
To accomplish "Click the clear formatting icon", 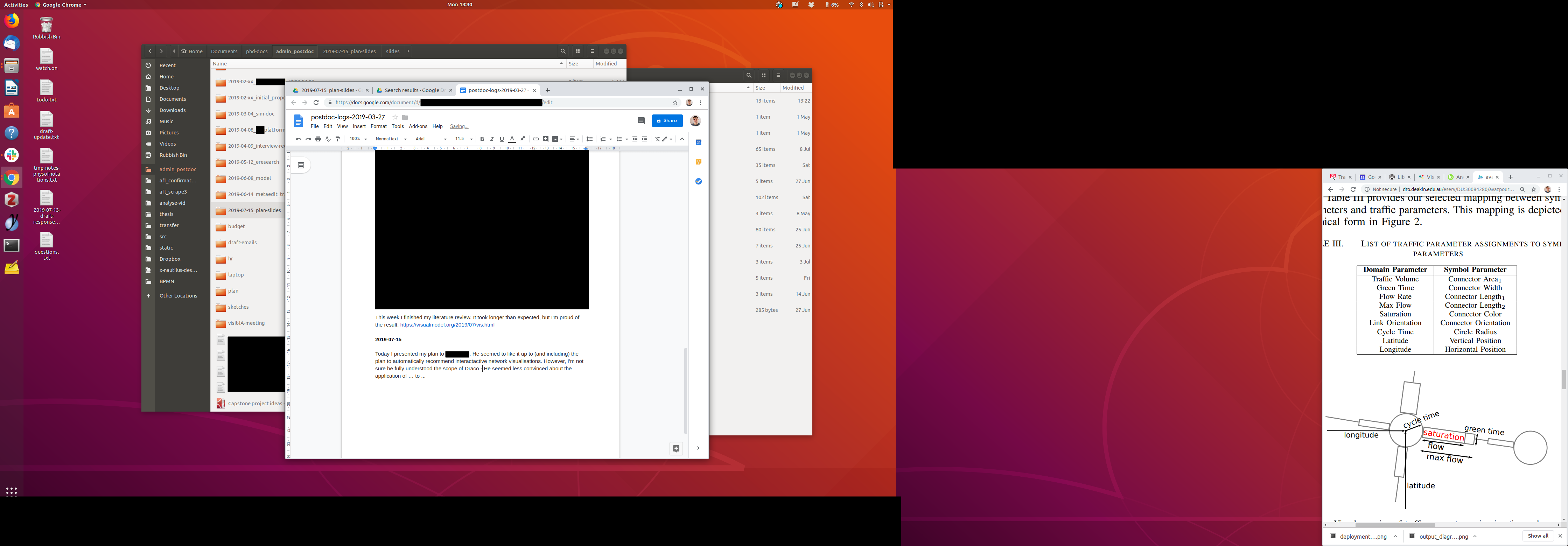I will (657, 139).
